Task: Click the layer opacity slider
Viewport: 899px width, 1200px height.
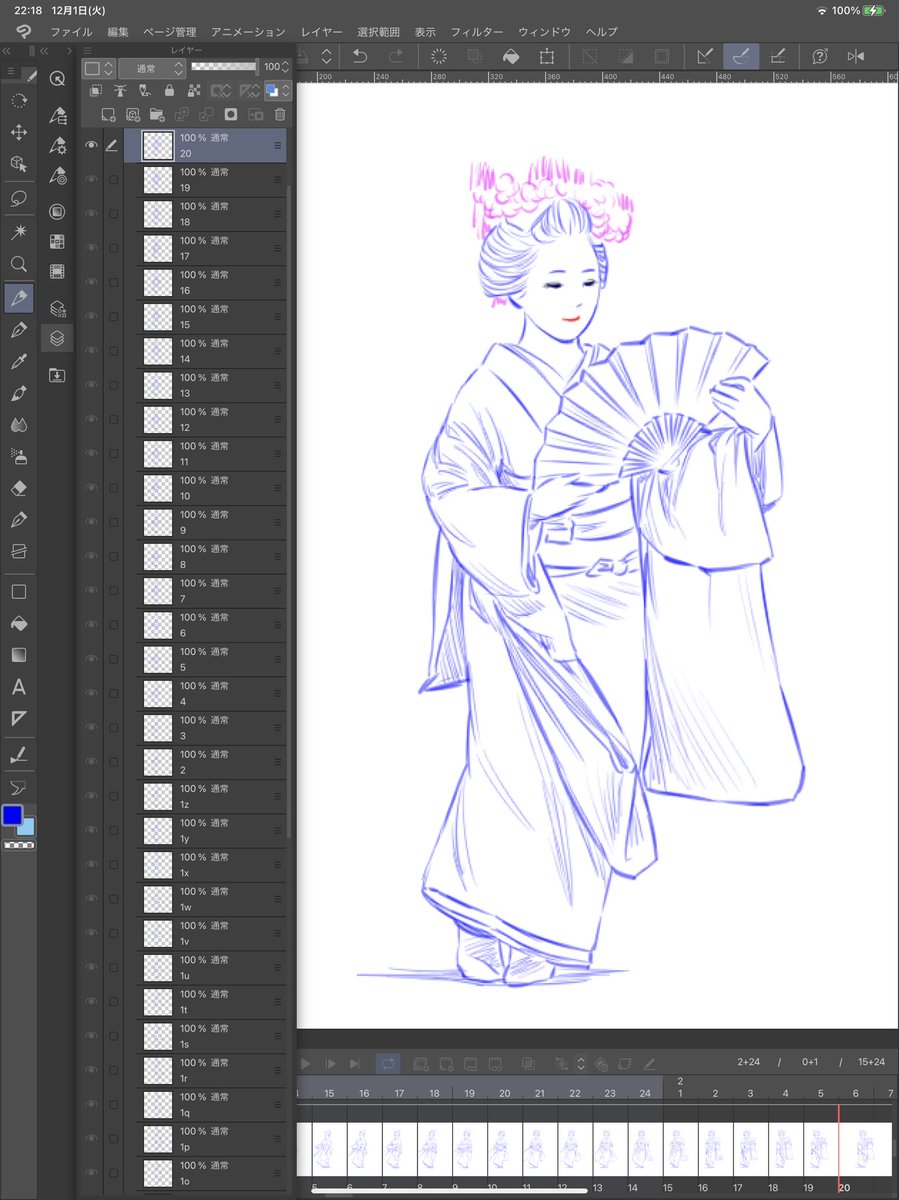Action: [x=224, y=66]
